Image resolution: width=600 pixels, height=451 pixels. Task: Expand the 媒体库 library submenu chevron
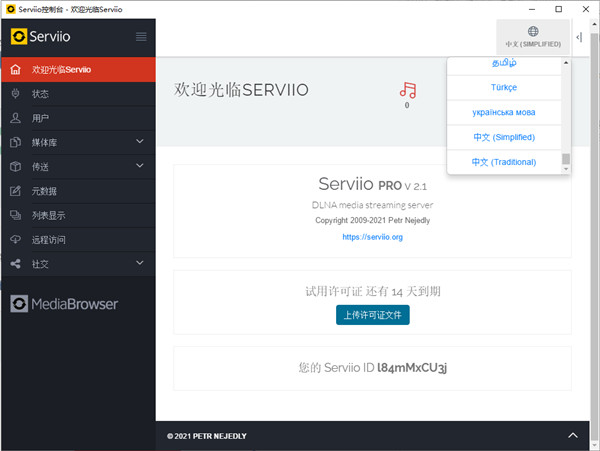coord(140,142)
